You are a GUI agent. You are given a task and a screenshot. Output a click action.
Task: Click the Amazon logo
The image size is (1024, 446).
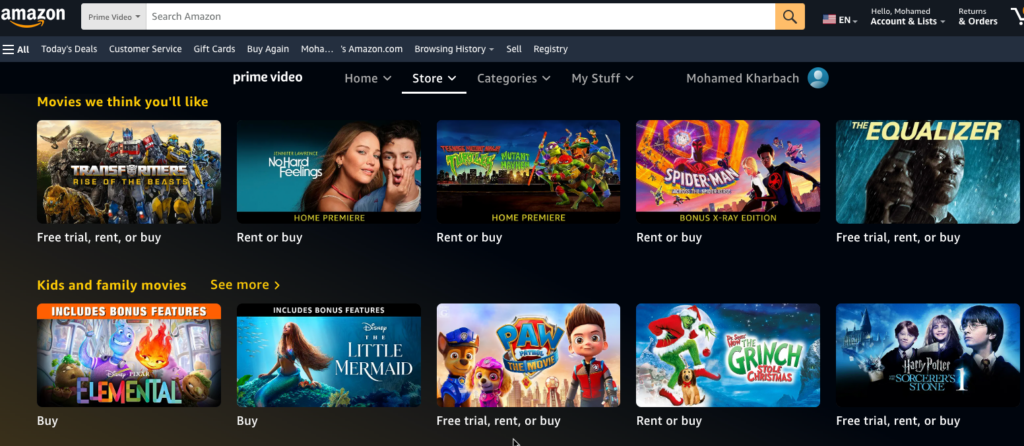(x=33, y=17)
